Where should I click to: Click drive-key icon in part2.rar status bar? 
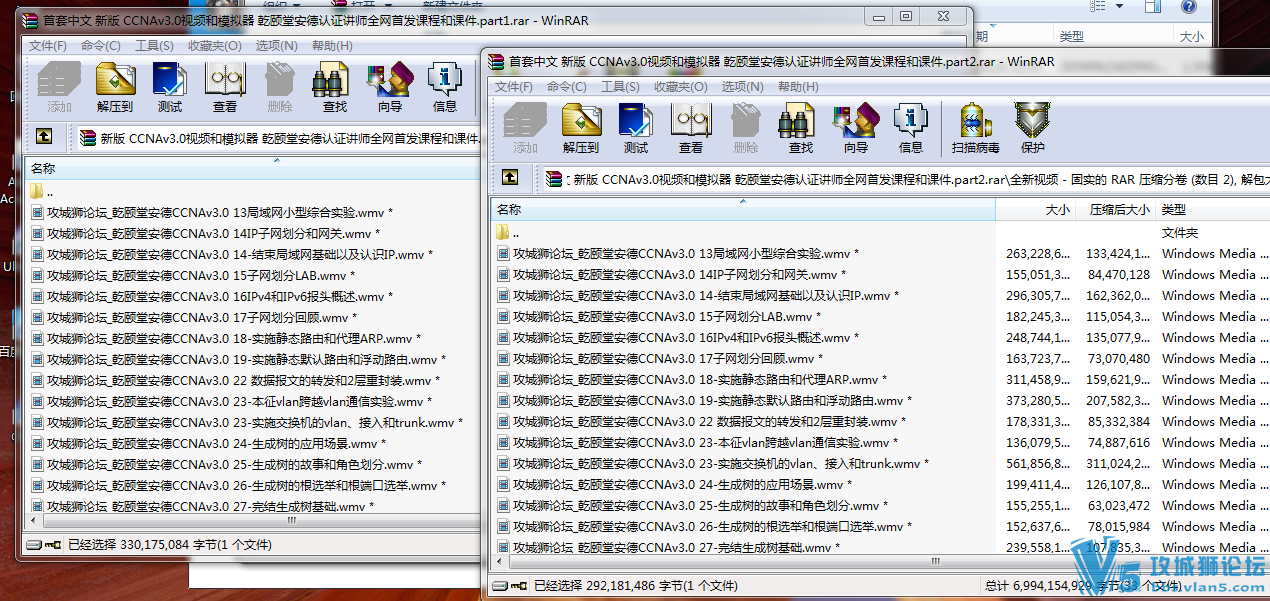pyautogui.click(x=510, y=586)
